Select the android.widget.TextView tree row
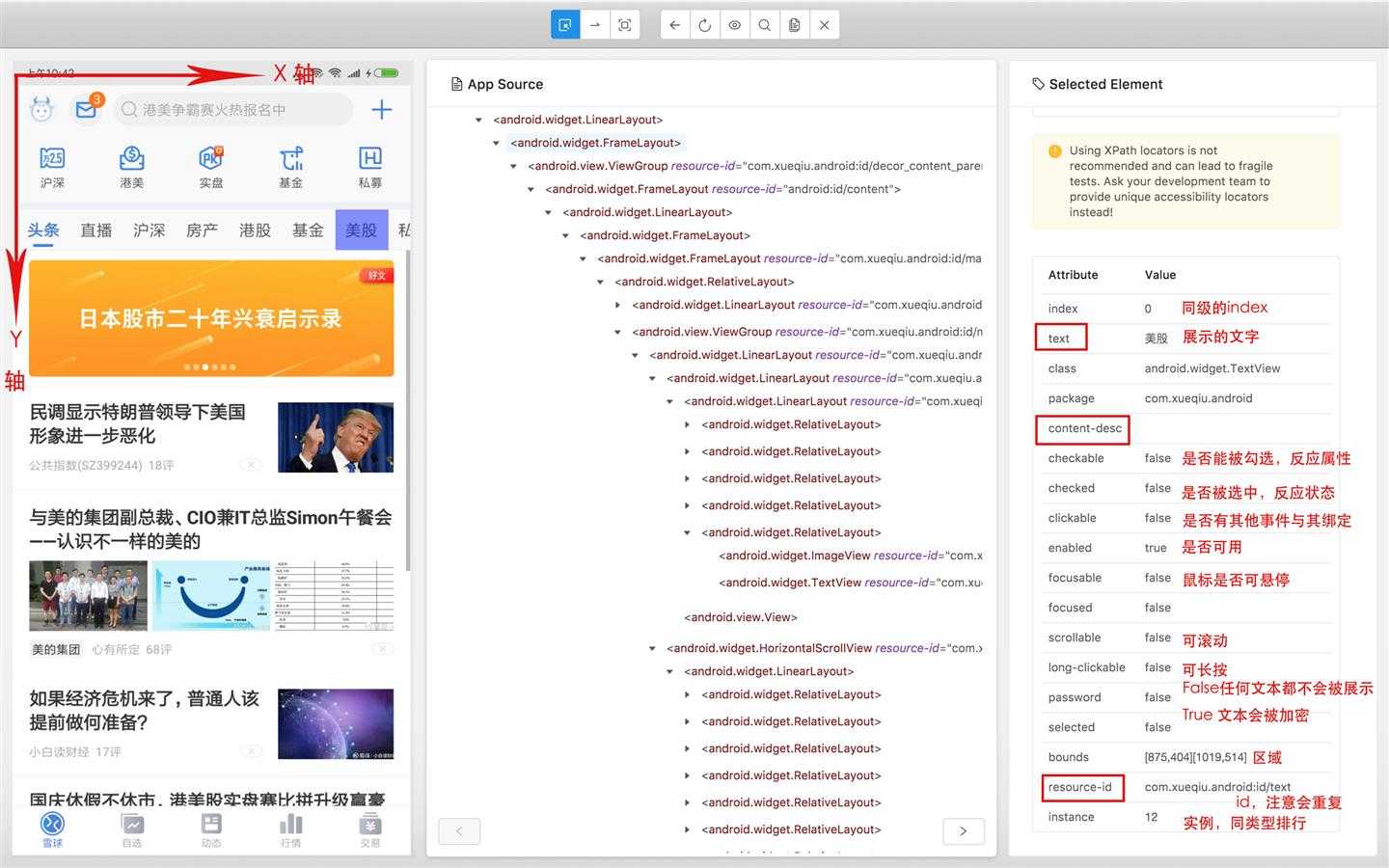 (851, 583)
